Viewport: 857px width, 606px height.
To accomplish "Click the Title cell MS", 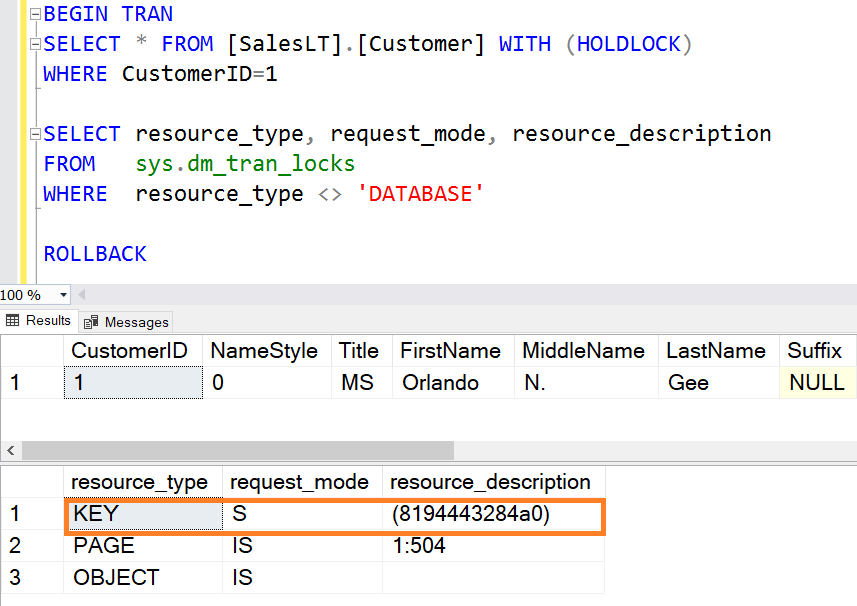I will (362, 383).
